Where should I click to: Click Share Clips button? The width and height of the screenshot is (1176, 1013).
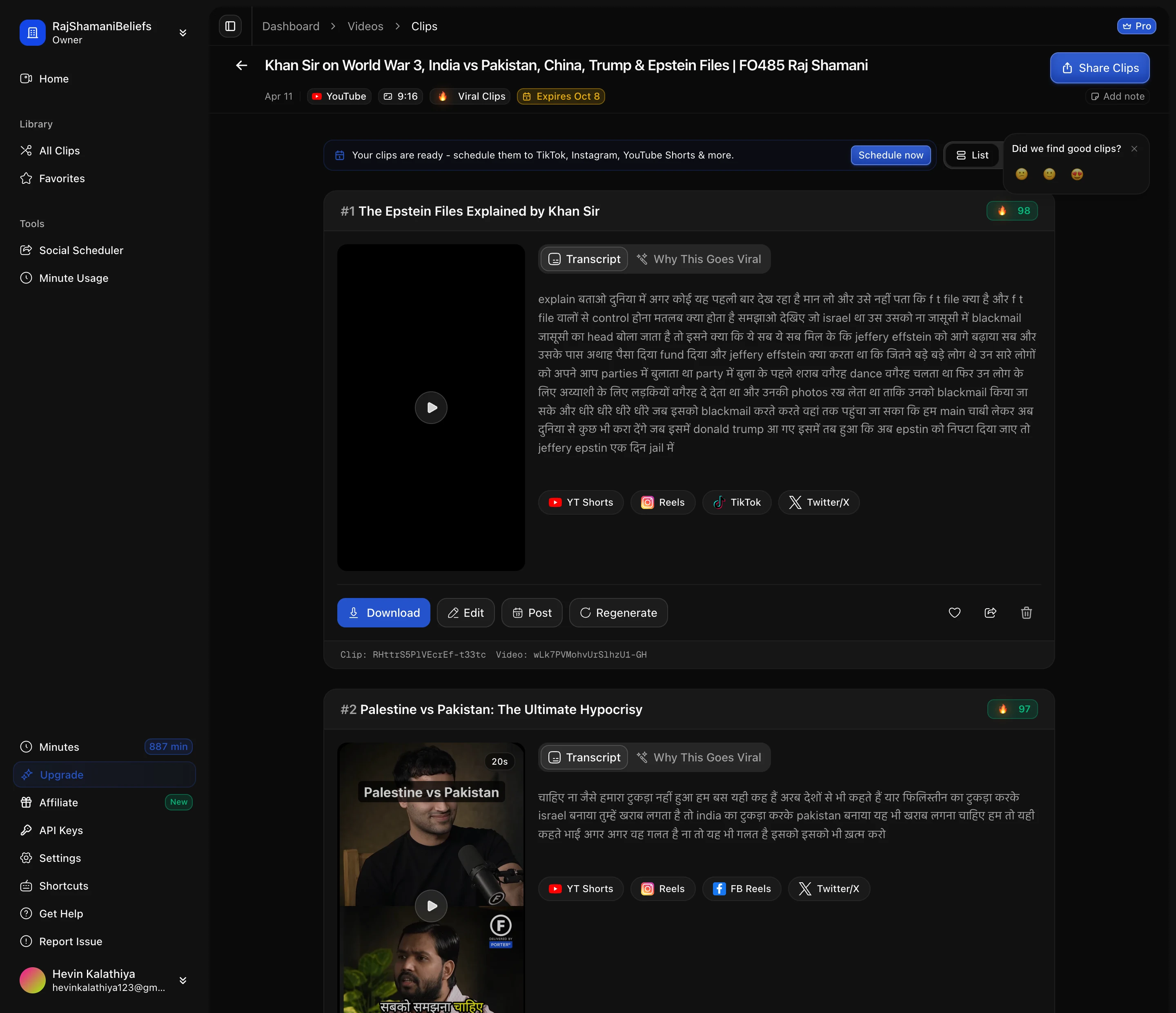point(1099,68)
